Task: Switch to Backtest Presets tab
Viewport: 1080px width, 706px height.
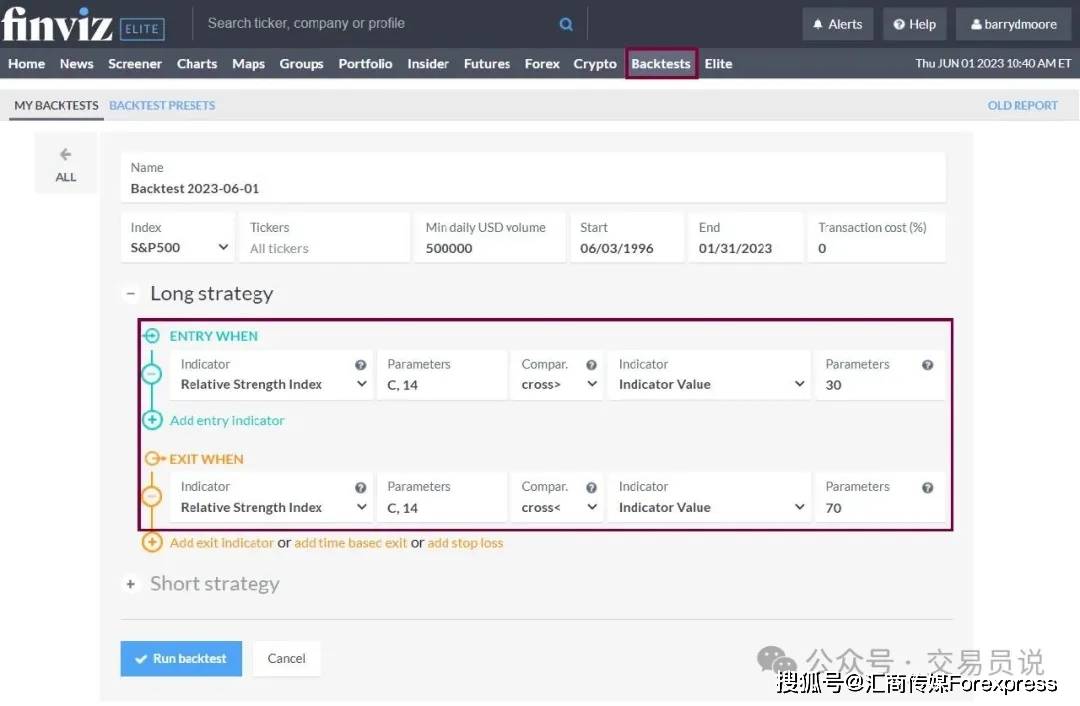Action: click(162, 105)
